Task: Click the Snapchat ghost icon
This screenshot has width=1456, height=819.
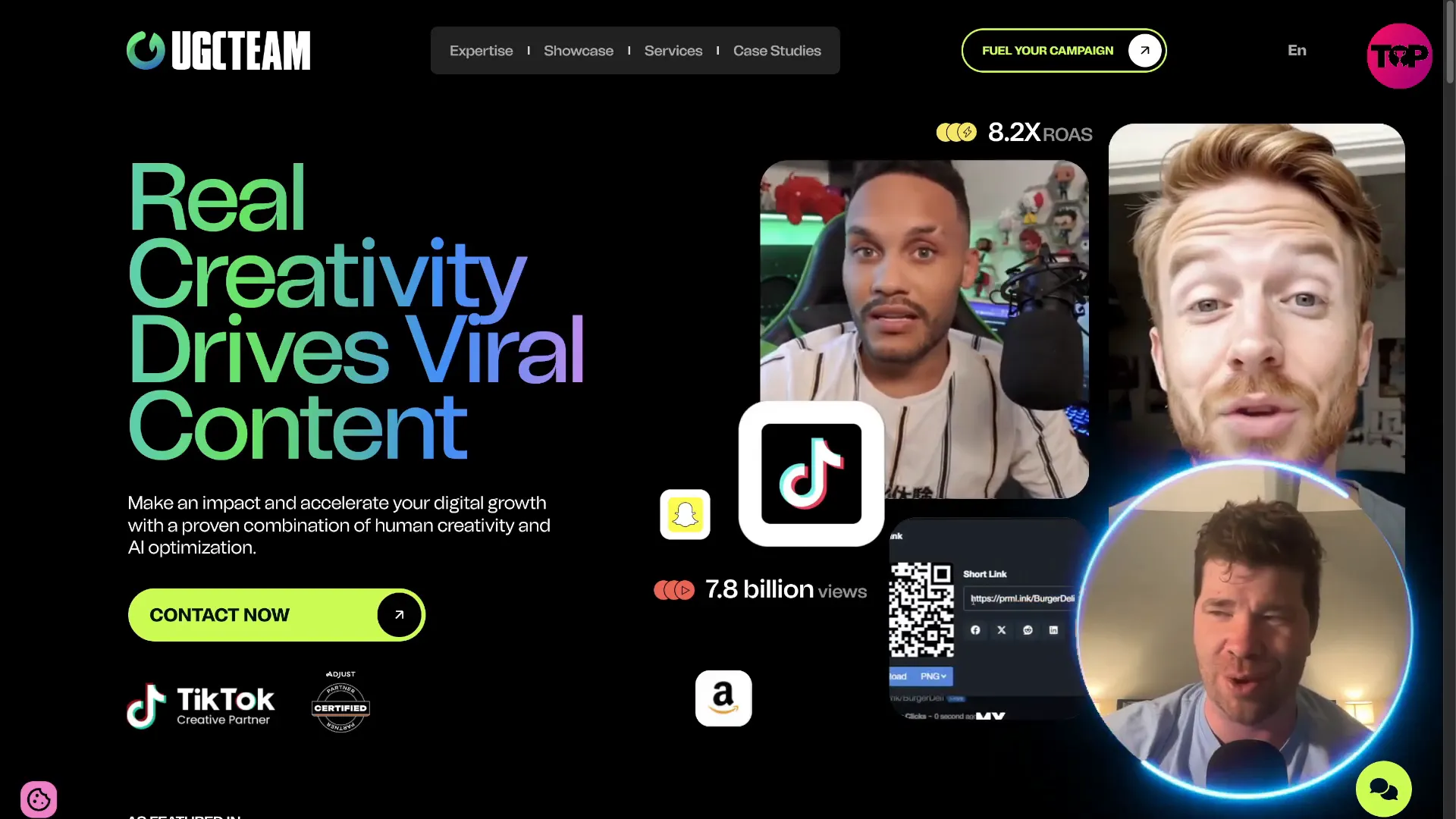Action: tap(685, 514)
